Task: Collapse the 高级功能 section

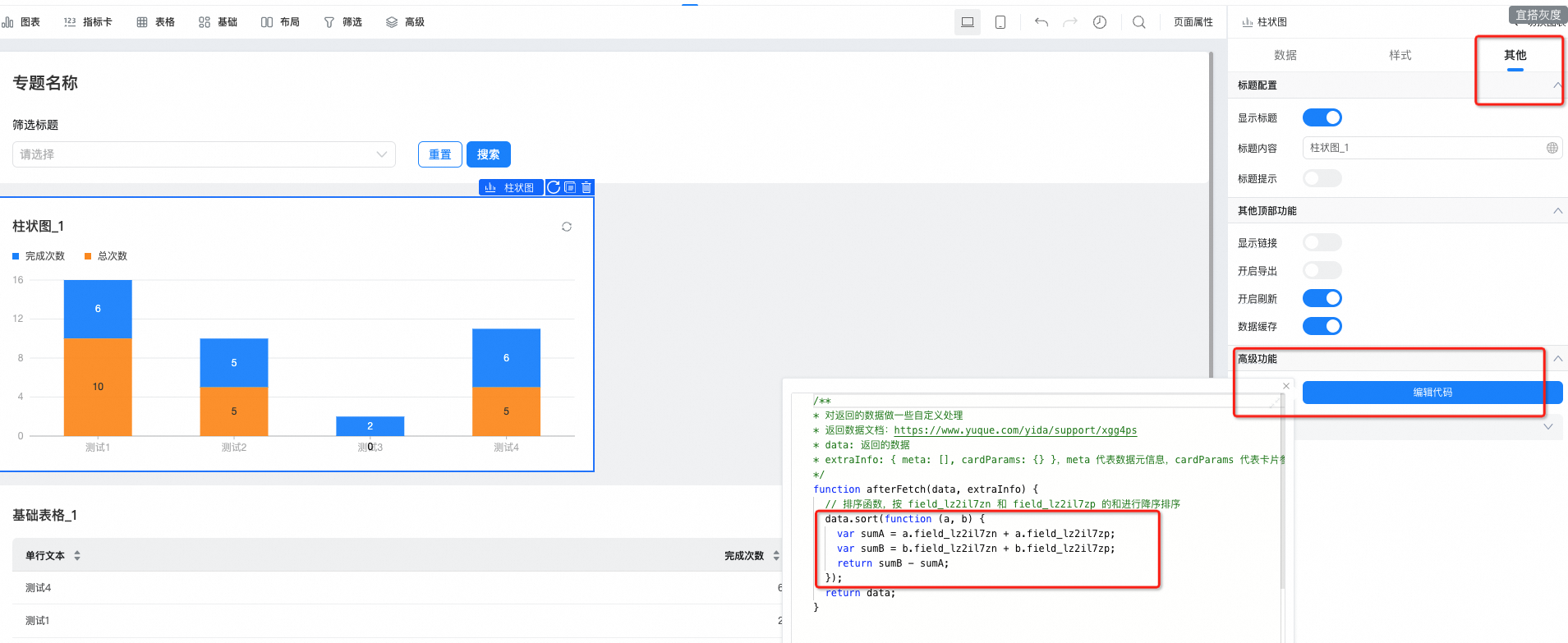Action: click(x=1557, y=359)
